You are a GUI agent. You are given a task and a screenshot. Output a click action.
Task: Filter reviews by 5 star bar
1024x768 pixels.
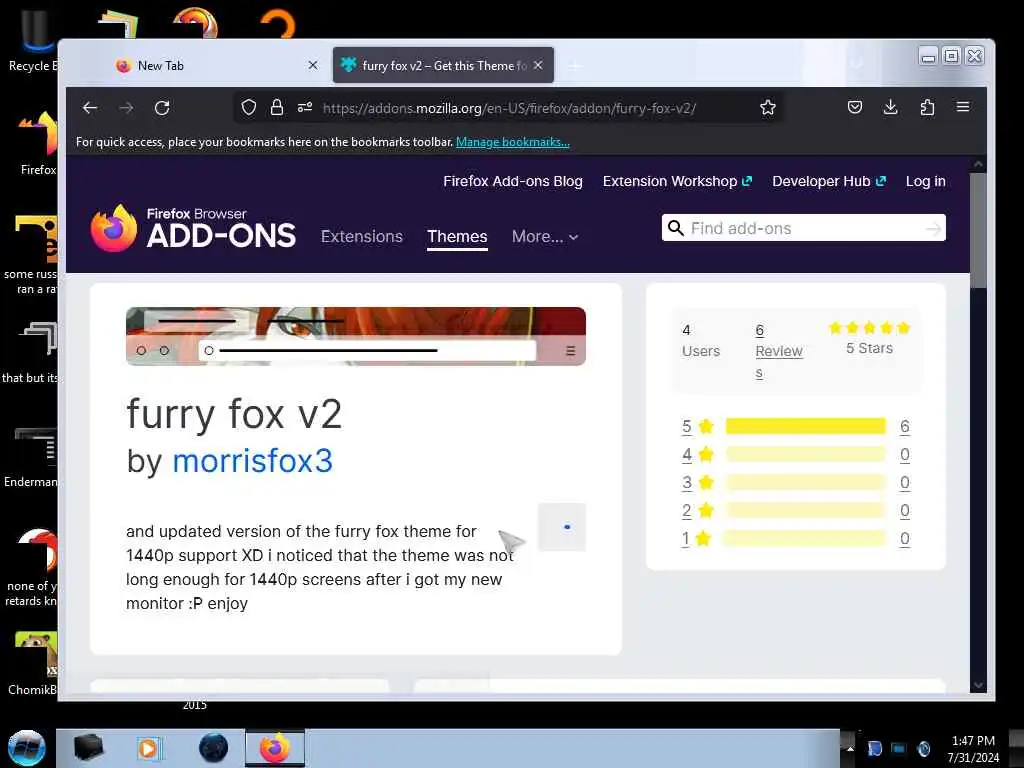(x=805, y=426)
